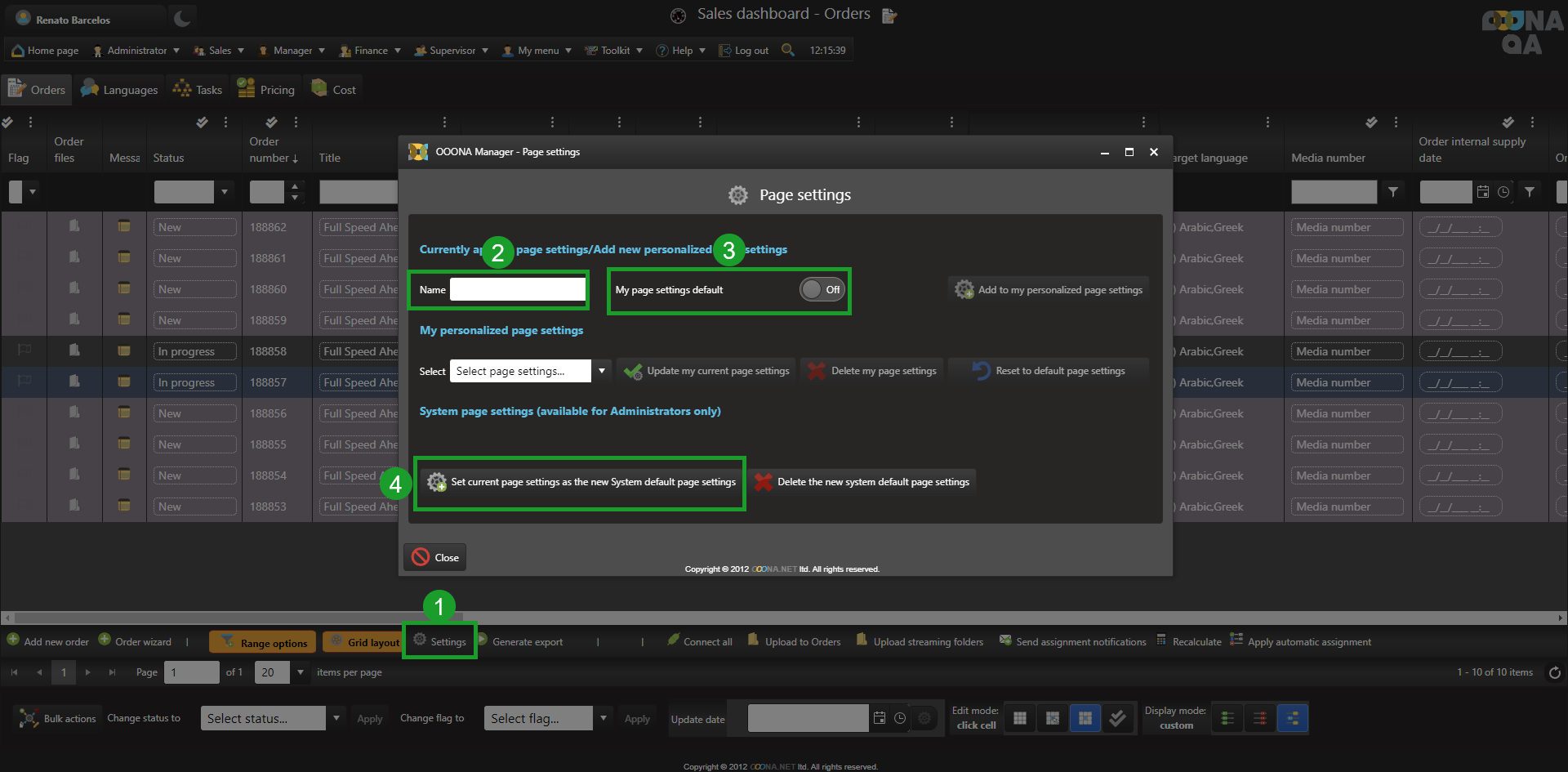Open the Select flag dropdown

604,718
